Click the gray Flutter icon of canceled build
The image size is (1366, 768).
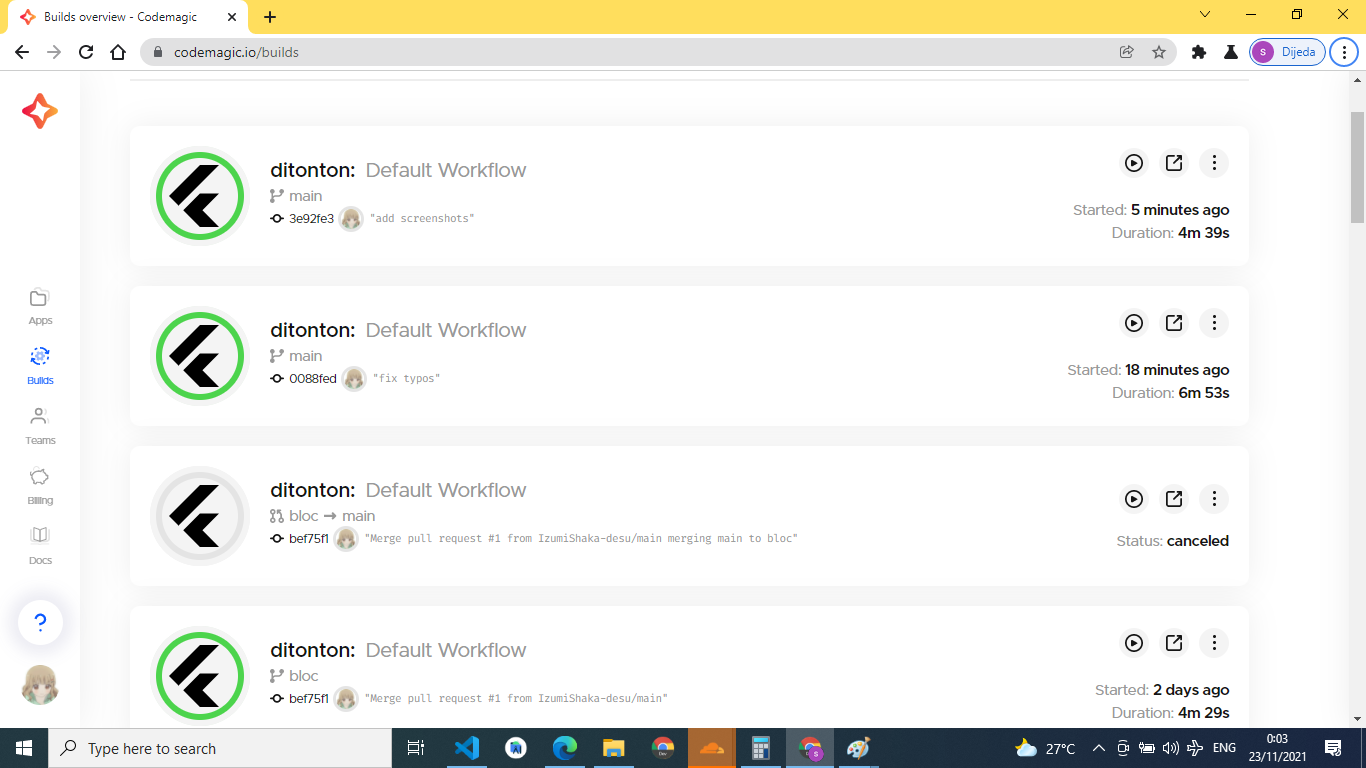click(x=200, y=516)
